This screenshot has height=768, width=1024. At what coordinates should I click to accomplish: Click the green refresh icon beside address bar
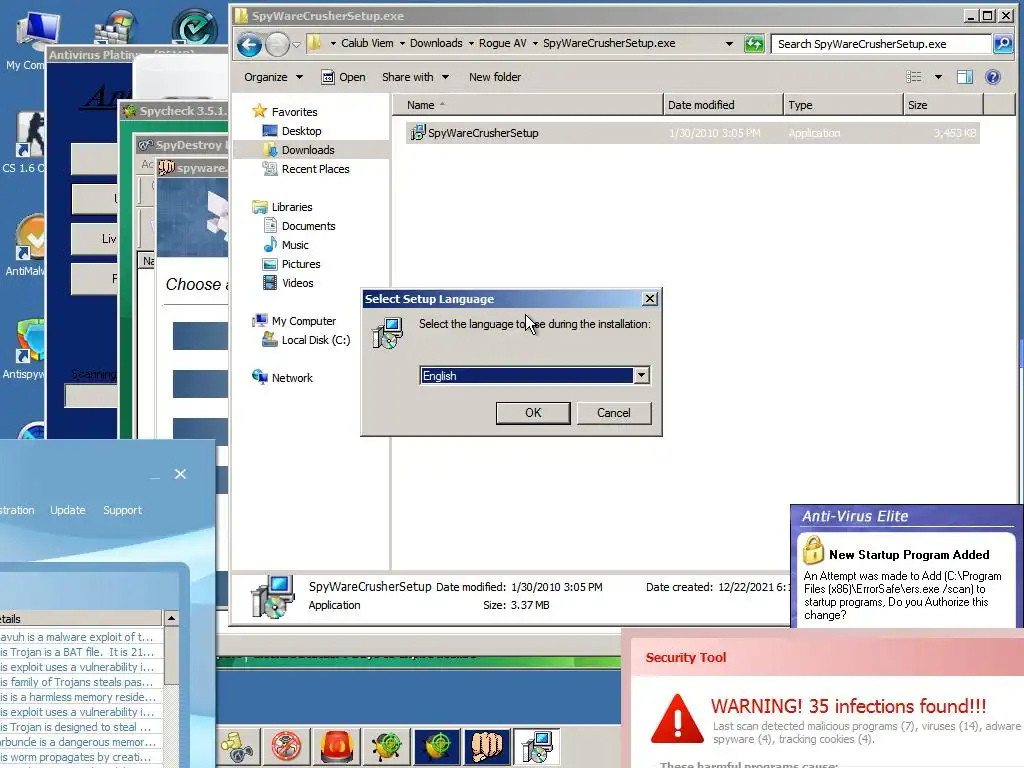point(754,44)
